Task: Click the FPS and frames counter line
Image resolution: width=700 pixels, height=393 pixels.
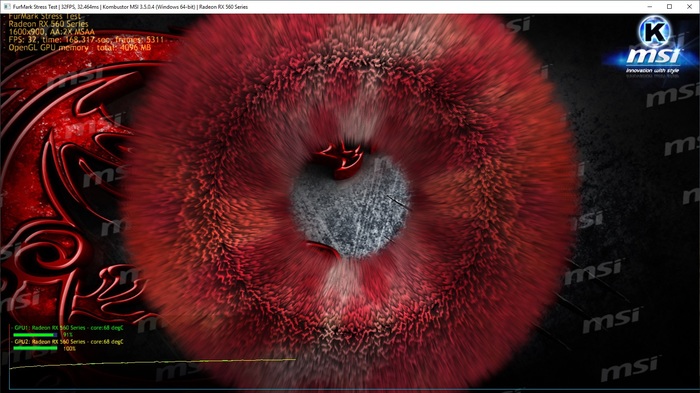Action: (x=86, y=40)
